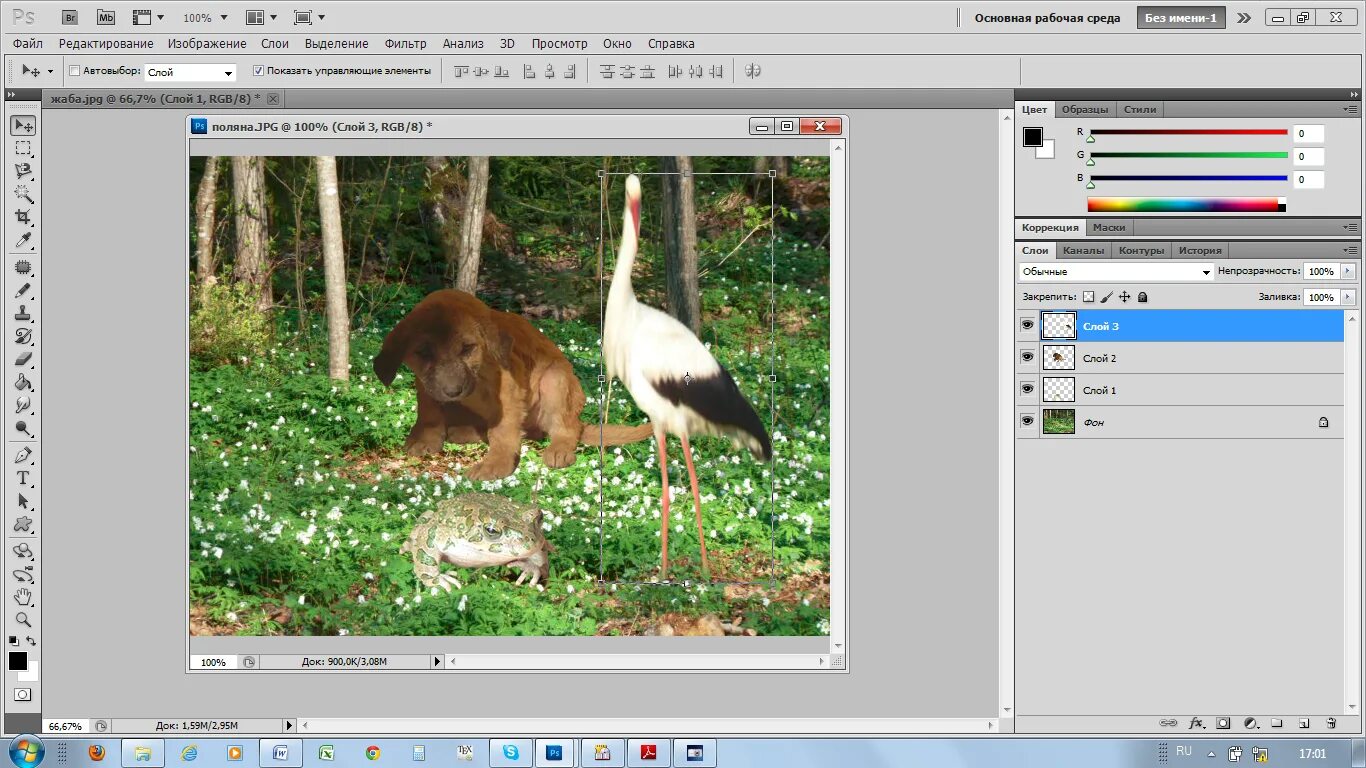Open the Непрозрачность value dropdown

click(1348, 271)
